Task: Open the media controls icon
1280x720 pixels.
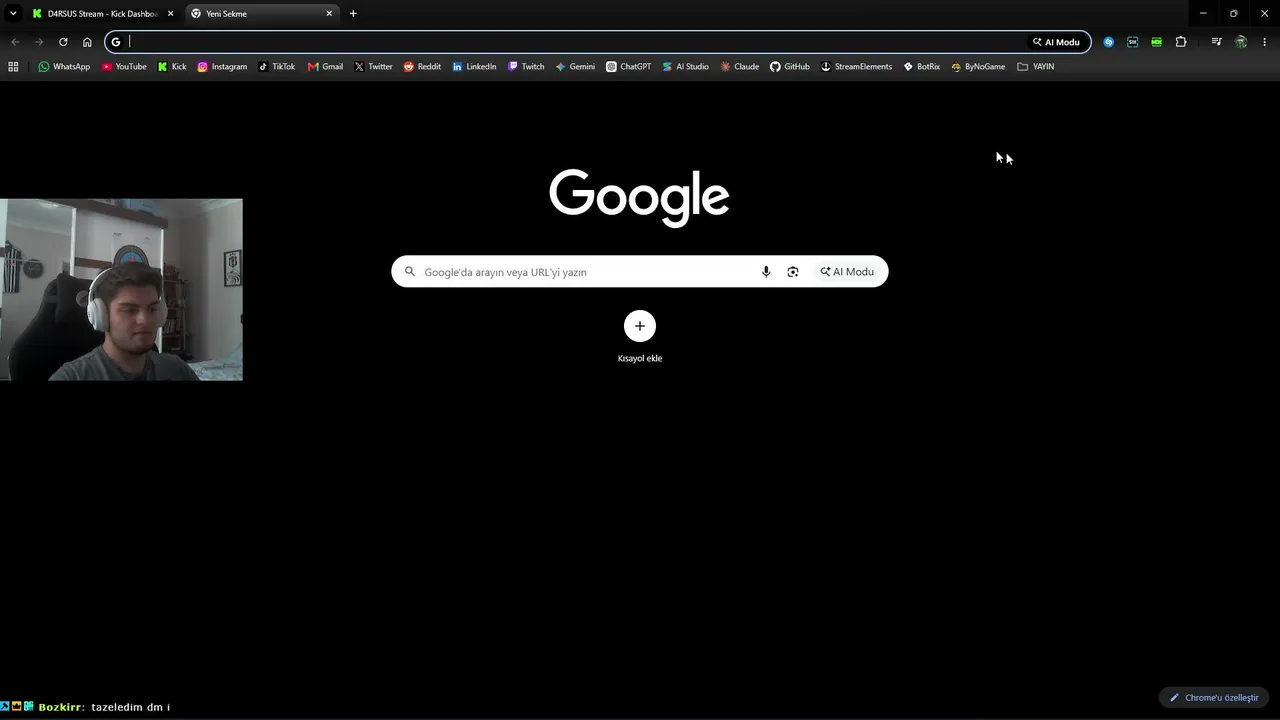Action: pyautogui.click(x=1216, y=42)
